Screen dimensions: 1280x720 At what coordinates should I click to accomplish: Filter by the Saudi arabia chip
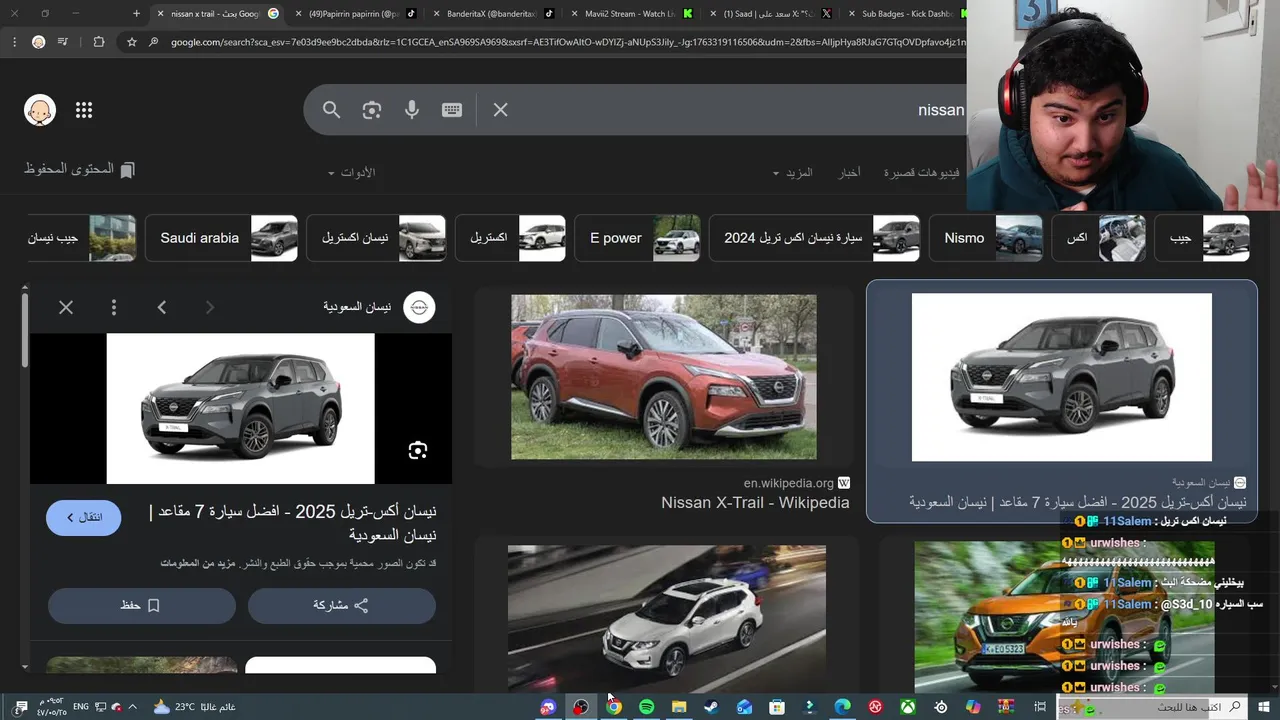(x=221, y=238)
